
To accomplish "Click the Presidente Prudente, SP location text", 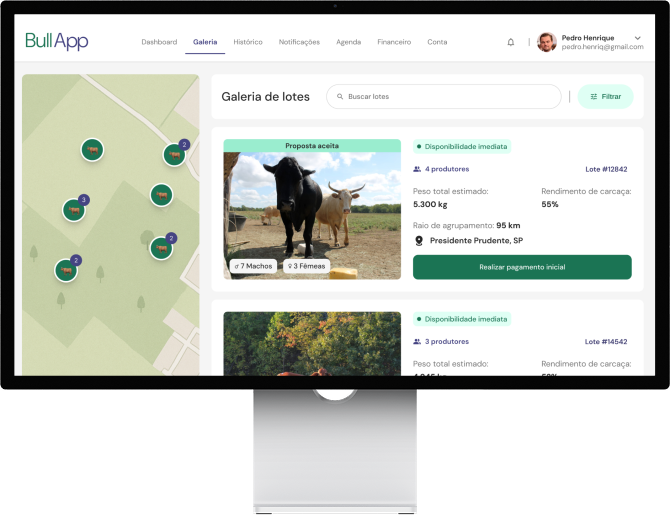I will pyautogui.click(x=476, y=241).
